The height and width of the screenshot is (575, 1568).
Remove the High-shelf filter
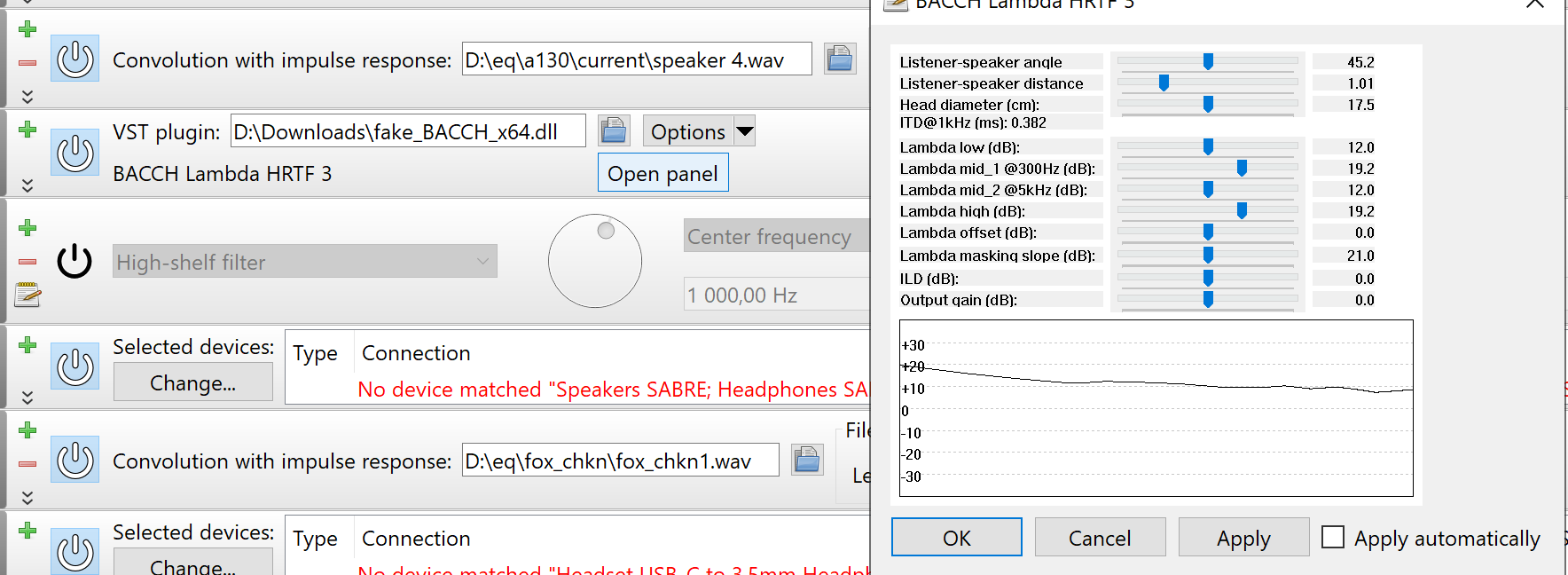(x=27, y=262)
